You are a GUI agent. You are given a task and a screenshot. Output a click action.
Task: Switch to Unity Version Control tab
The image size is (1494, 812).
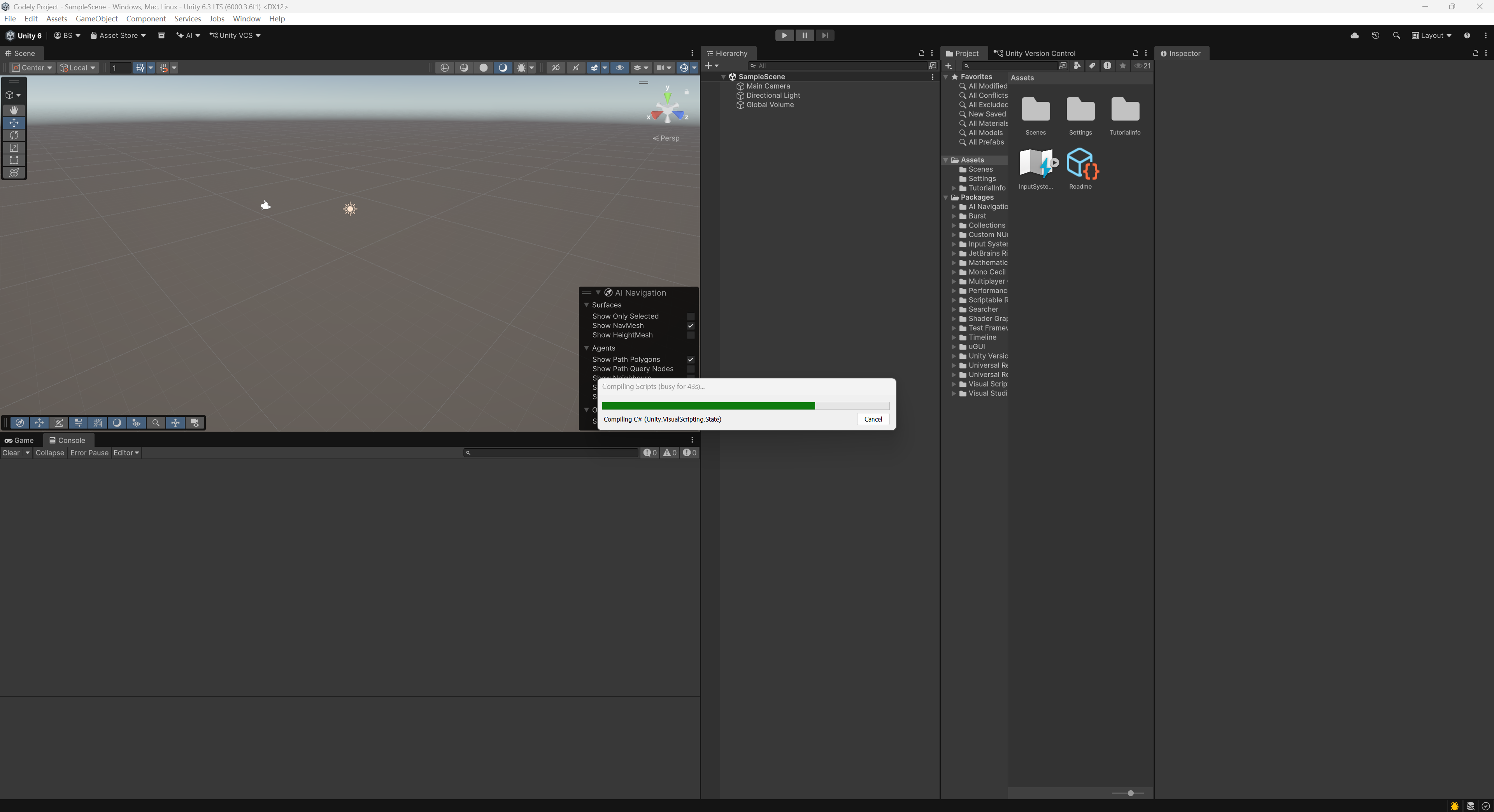point(1035,53)
